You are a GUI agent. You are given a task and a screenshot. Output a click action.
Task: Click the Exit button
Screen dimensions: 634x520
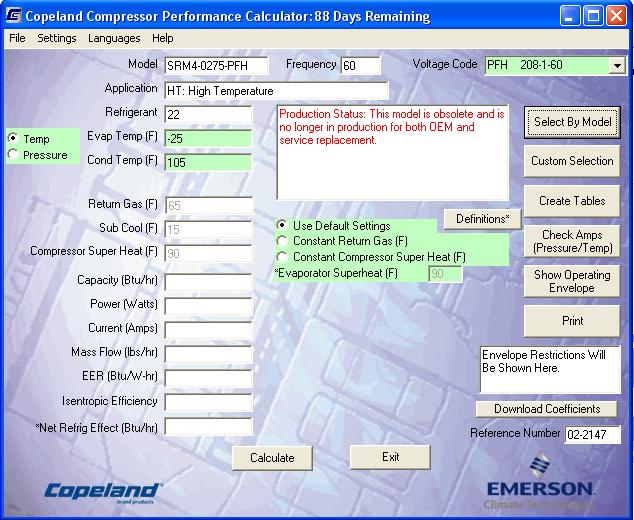pos(390,457)
